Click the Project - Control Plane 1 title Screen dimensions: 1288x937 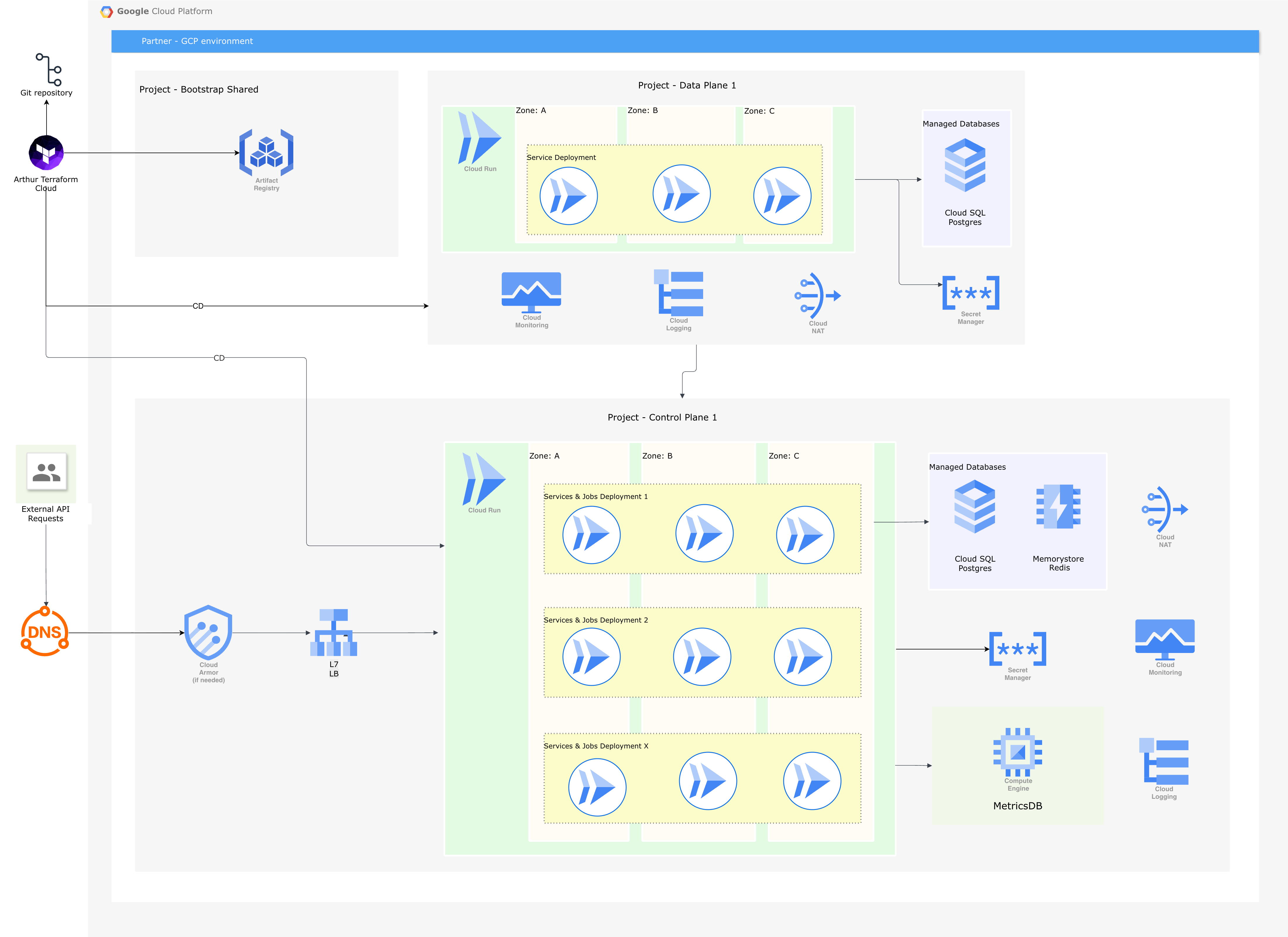point(662,417)
